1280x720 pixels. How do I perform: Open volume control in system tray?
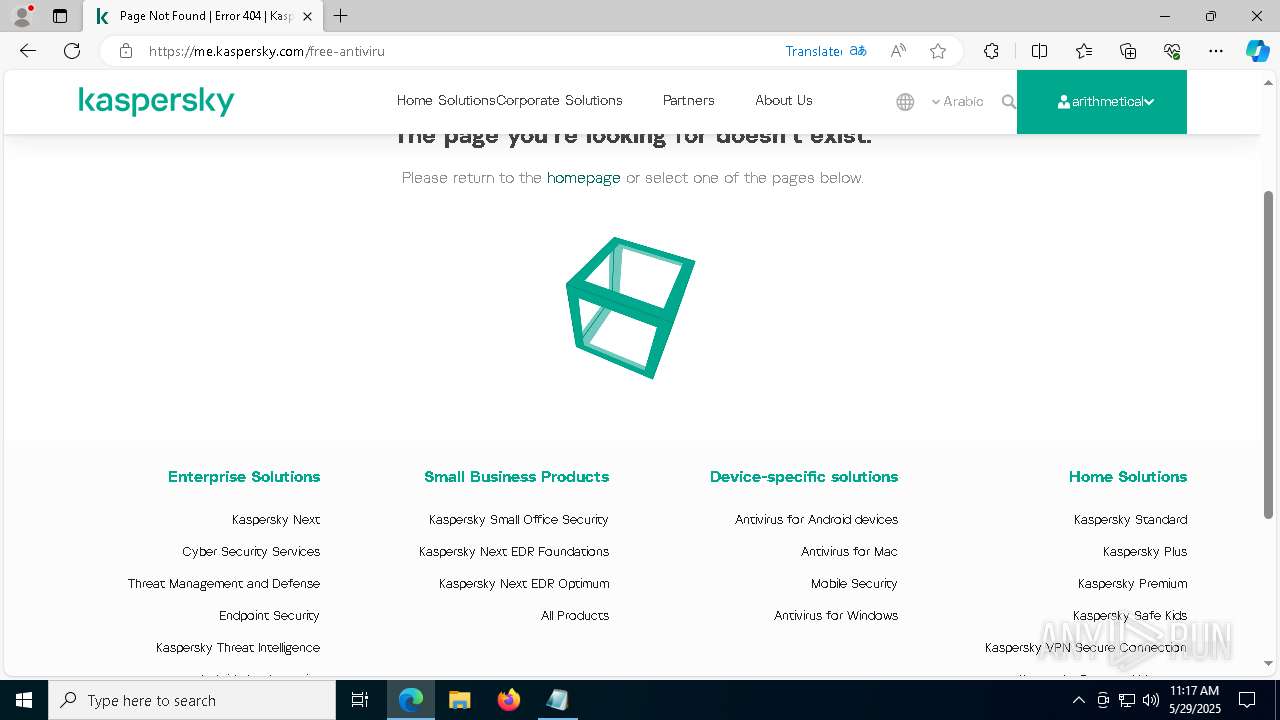(x=1151, y=700)
